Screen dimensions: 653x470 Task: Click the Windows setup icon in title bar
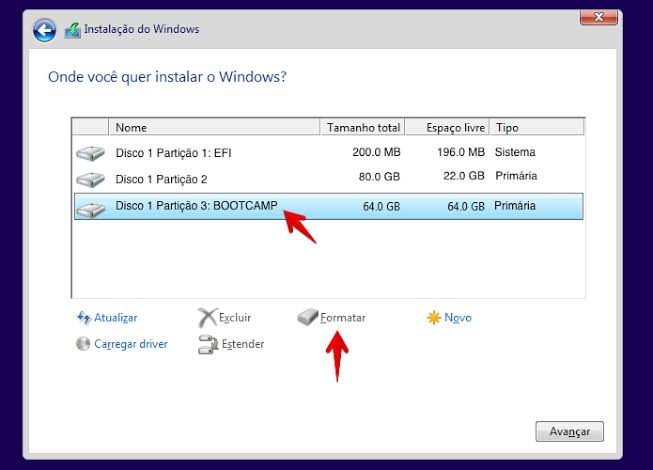tap(72, 30)
